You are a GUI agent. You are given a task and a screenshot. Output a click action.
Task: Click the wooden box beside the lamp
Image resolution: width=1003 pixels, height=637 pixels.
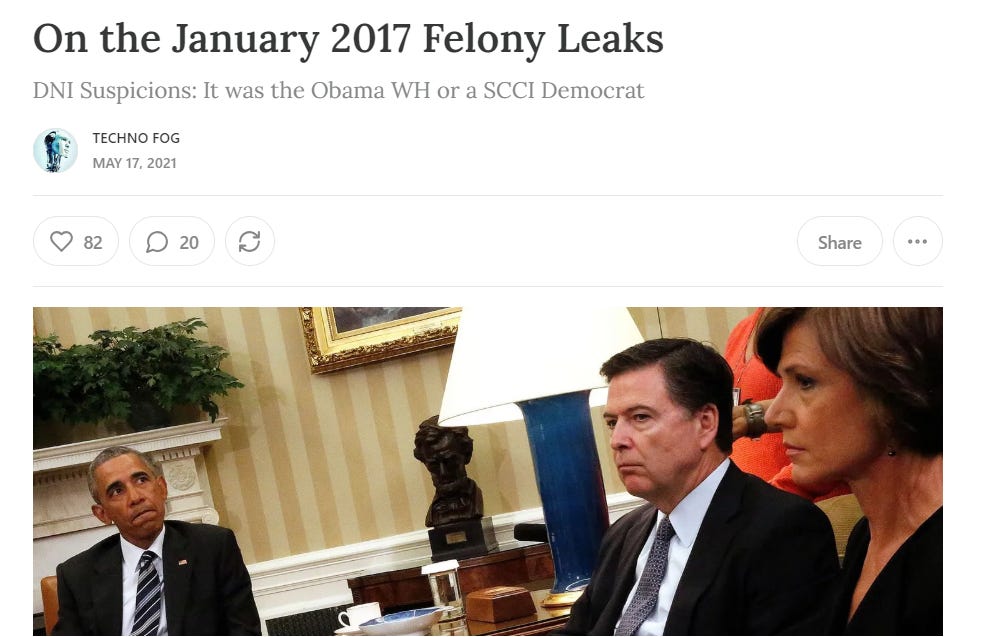pos(500,604)
